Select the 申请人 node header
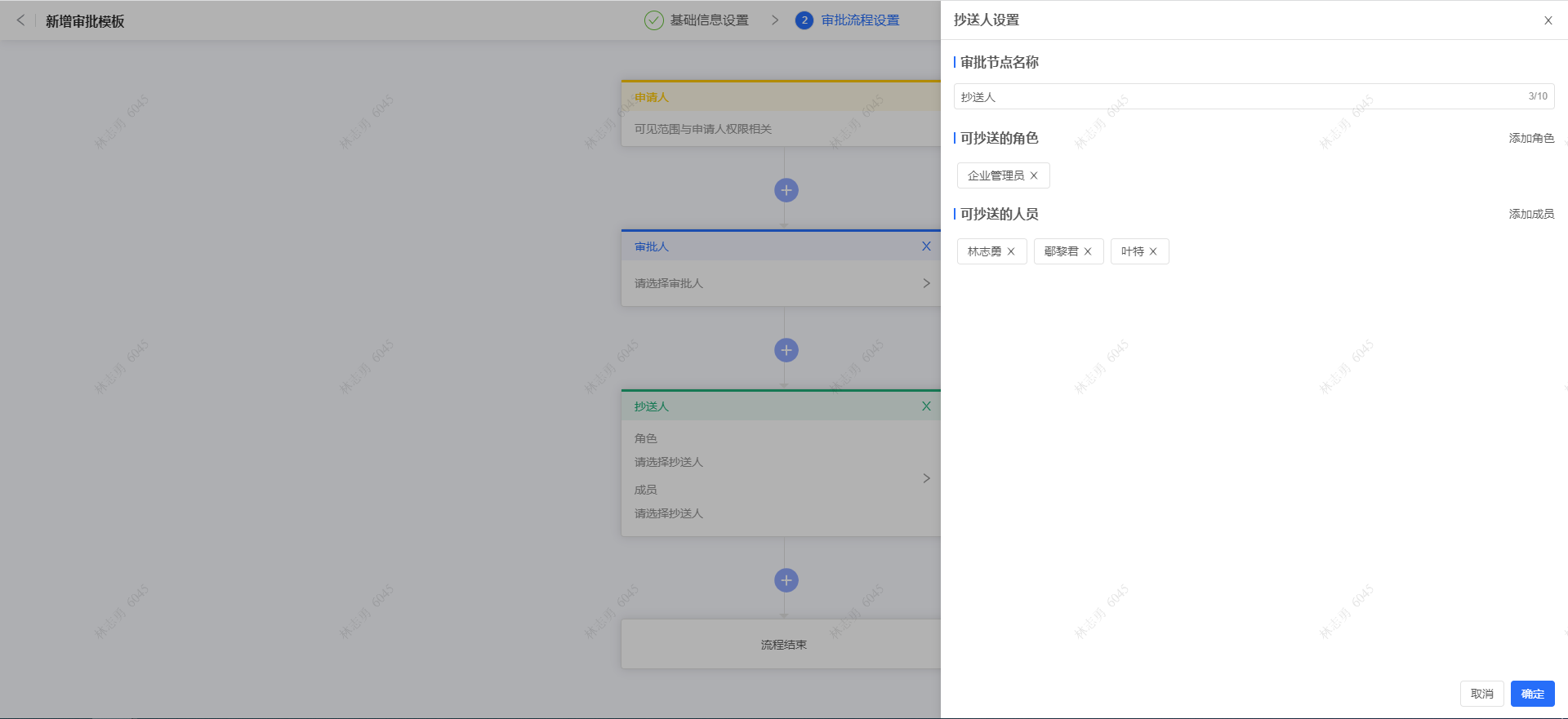Image resolution: width=1568 pixels, height=719 pixels. pyautogui.click(x=781, y=97)
